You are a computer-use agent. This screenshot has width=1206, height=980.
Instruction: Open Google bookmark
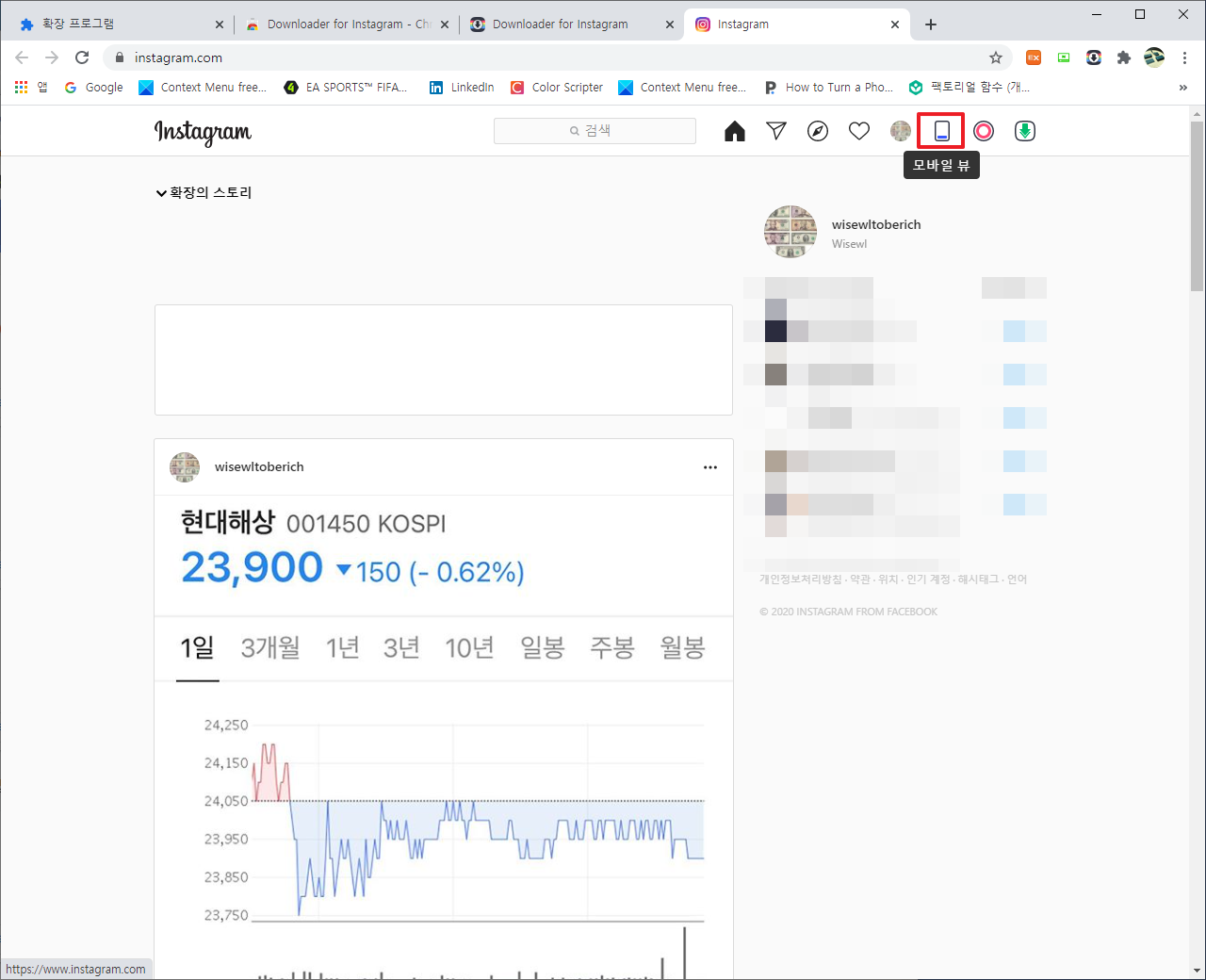pos(93,87)
